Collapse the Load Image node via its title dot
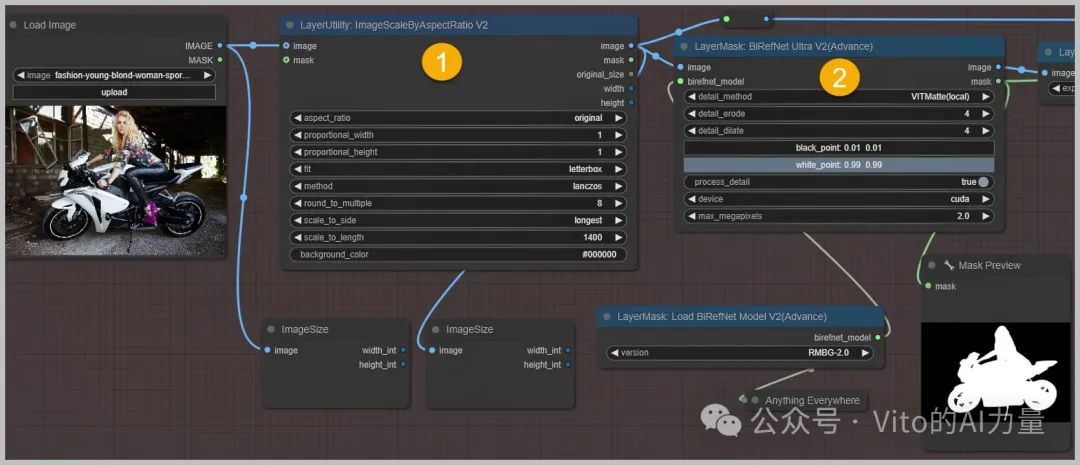This screenshot has width=1080, height=465. [x=14, y=25]
